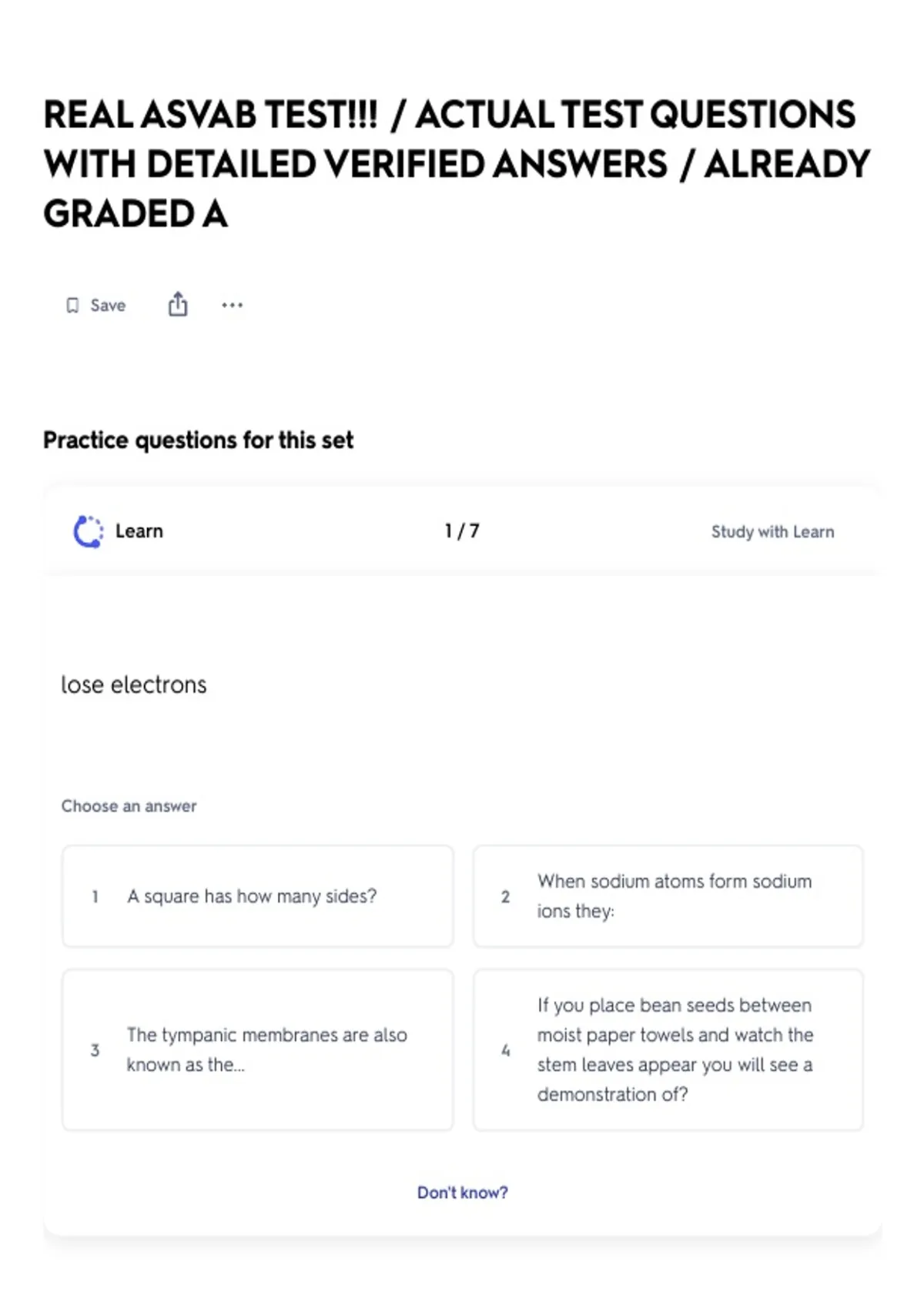Screen dimensions: 924x1309
Task: Click the 'Don't know?' link
Action: (x=462, y=1193)
